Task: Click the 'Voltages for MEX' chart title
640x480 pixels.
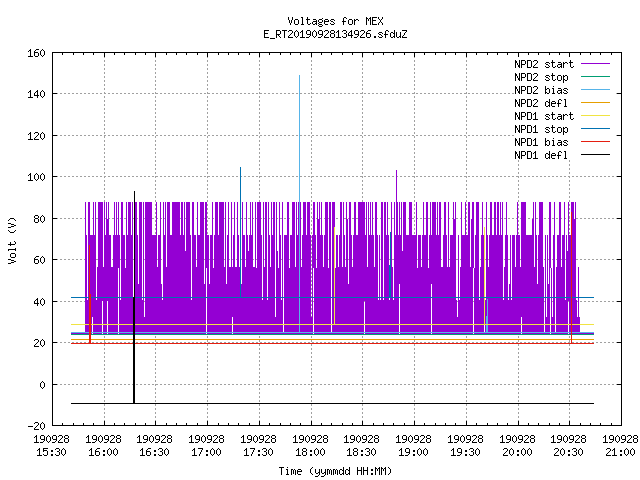Action: 335,21
